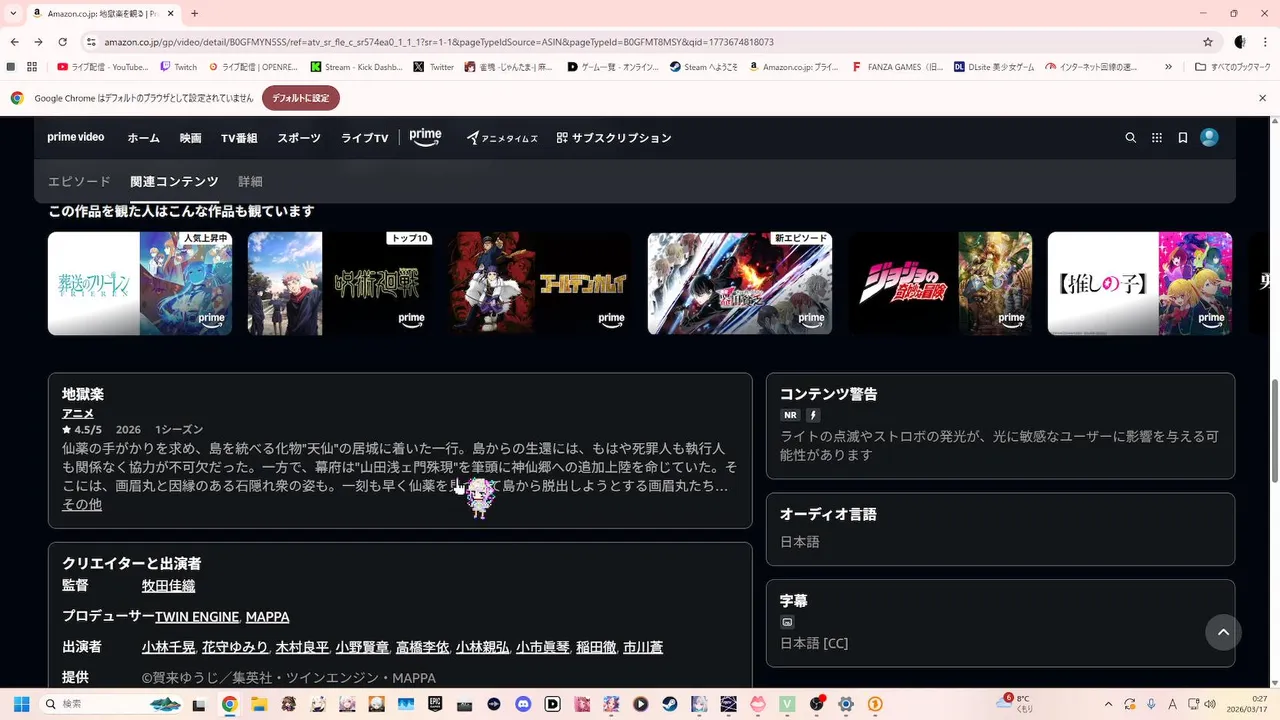The image size is (1280, 720).
Task: Open サブスクリプション in navigation
Action: tap(614, 138)
